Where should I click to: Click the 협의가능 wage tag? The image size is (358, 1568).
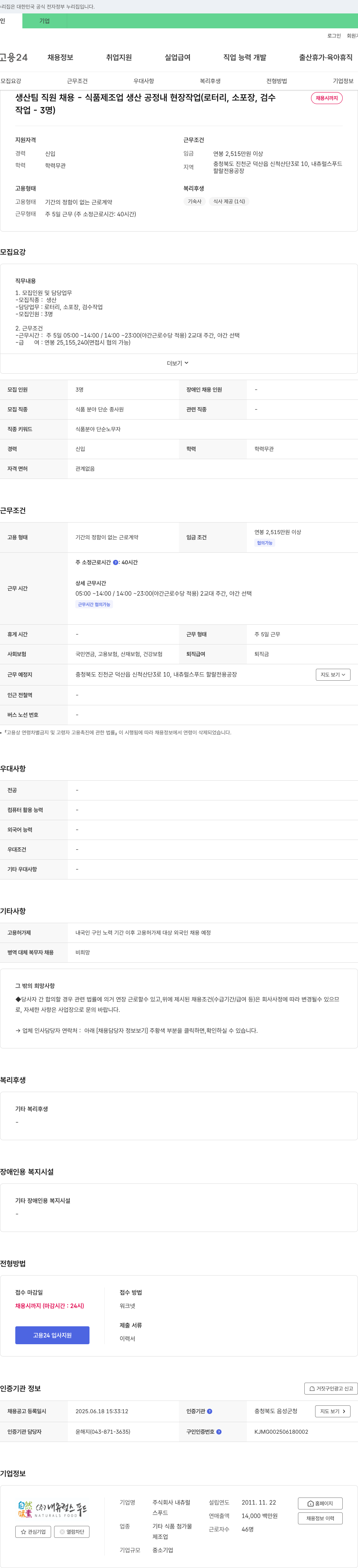265,543
